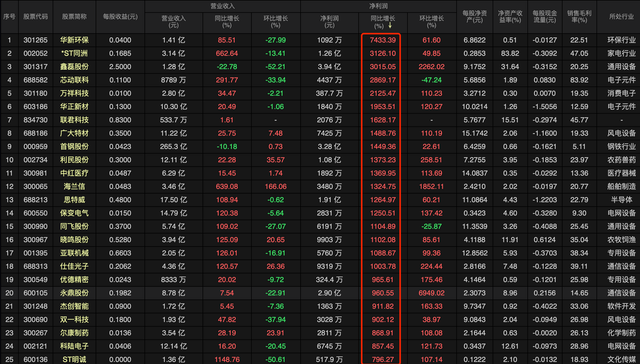Sort by the 营业收入(元) sub-column header
The width and height of the screenshot is (640, 364).
(x=173, y=22)
